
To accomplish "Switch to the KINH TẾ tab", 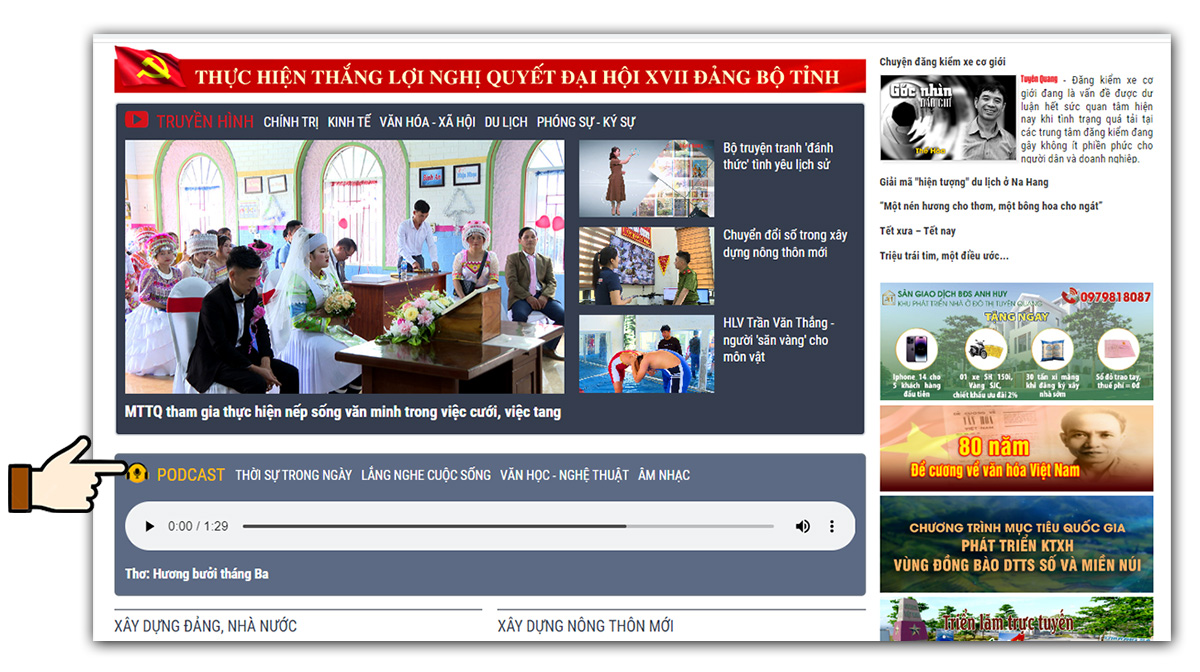I will coord(349,122).
